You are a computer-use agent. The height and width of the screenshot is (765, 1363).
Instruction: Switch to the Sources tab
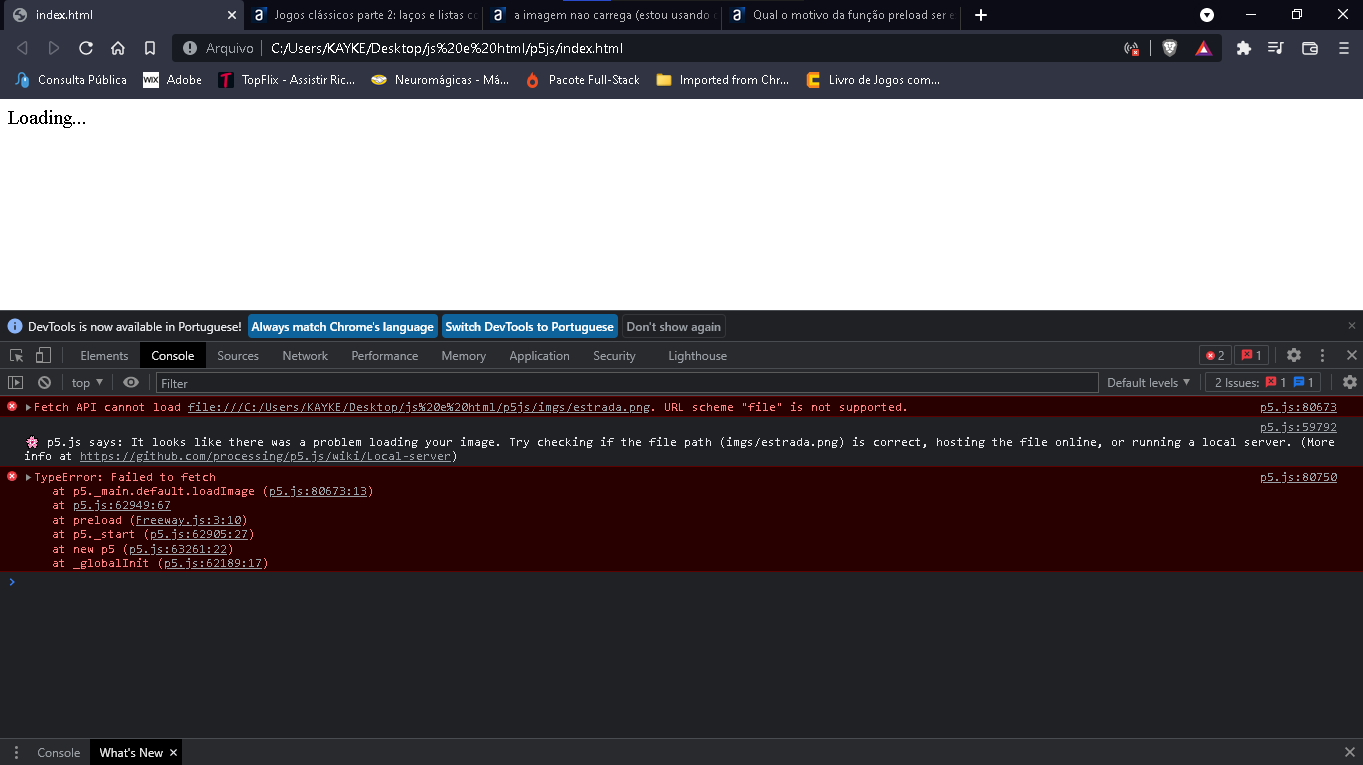(238, 356)
